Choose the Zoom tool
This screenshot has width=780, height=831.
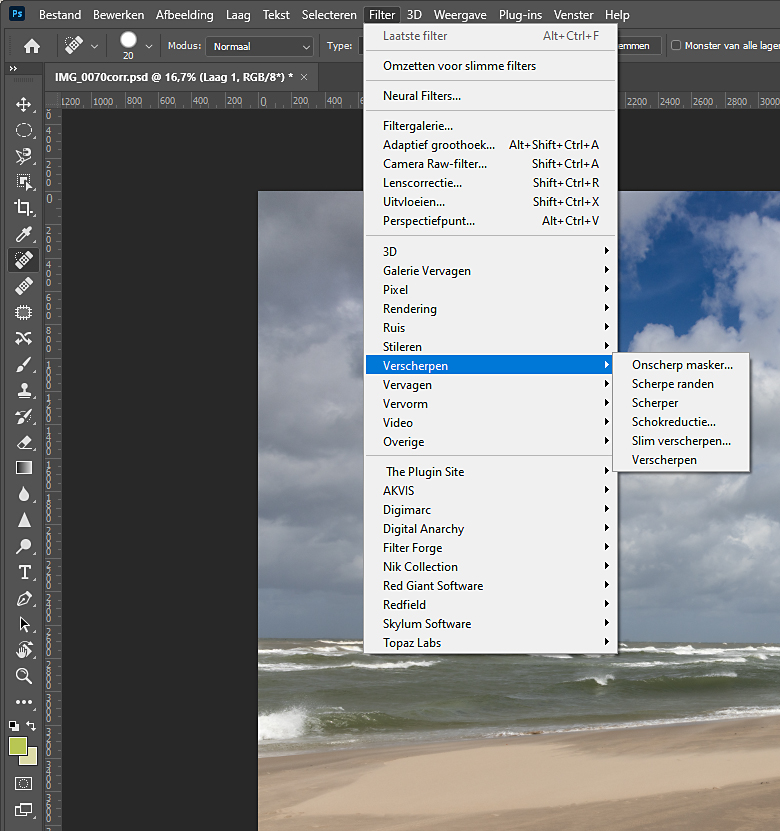24,676
